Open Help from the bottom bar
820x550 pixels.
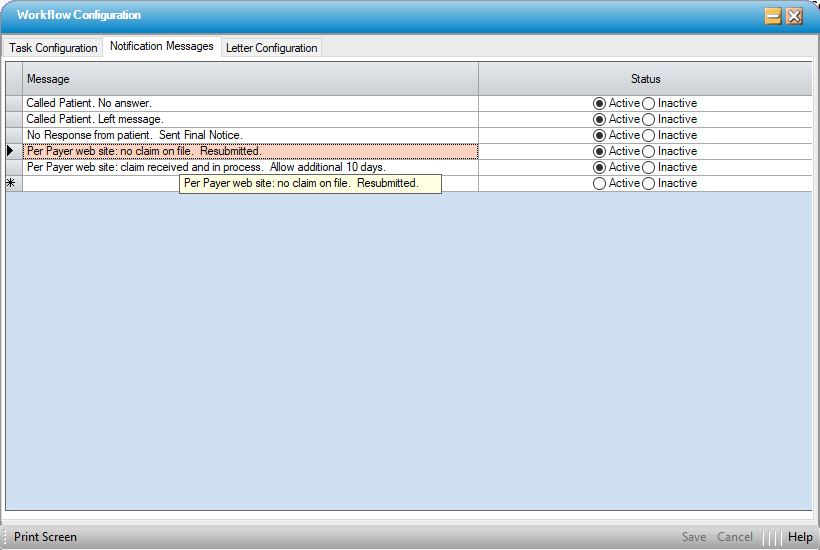(x=800, y=537)
